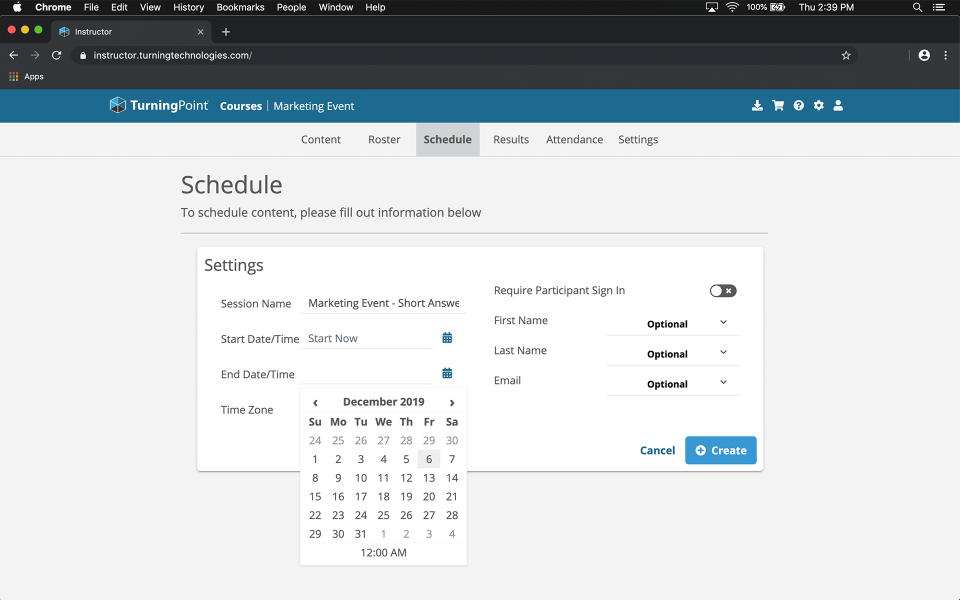Open the Attendance tab
Viewport: 960px width, 600px height.
pos(574,139)
